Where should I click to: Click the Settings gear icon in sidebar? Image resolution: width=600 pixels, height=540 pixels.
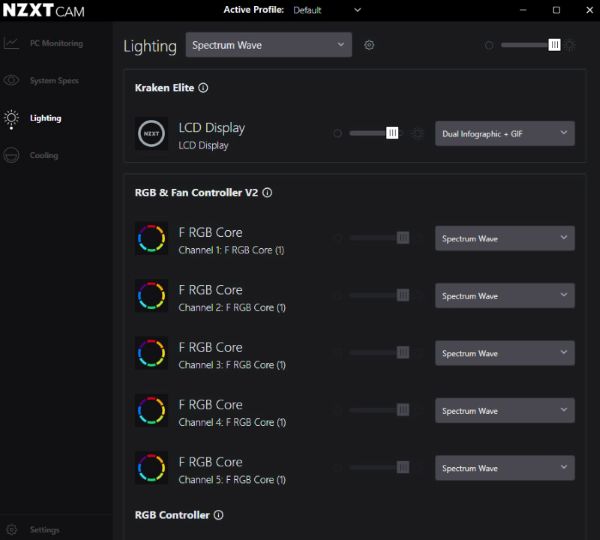(x=12, y=530)
